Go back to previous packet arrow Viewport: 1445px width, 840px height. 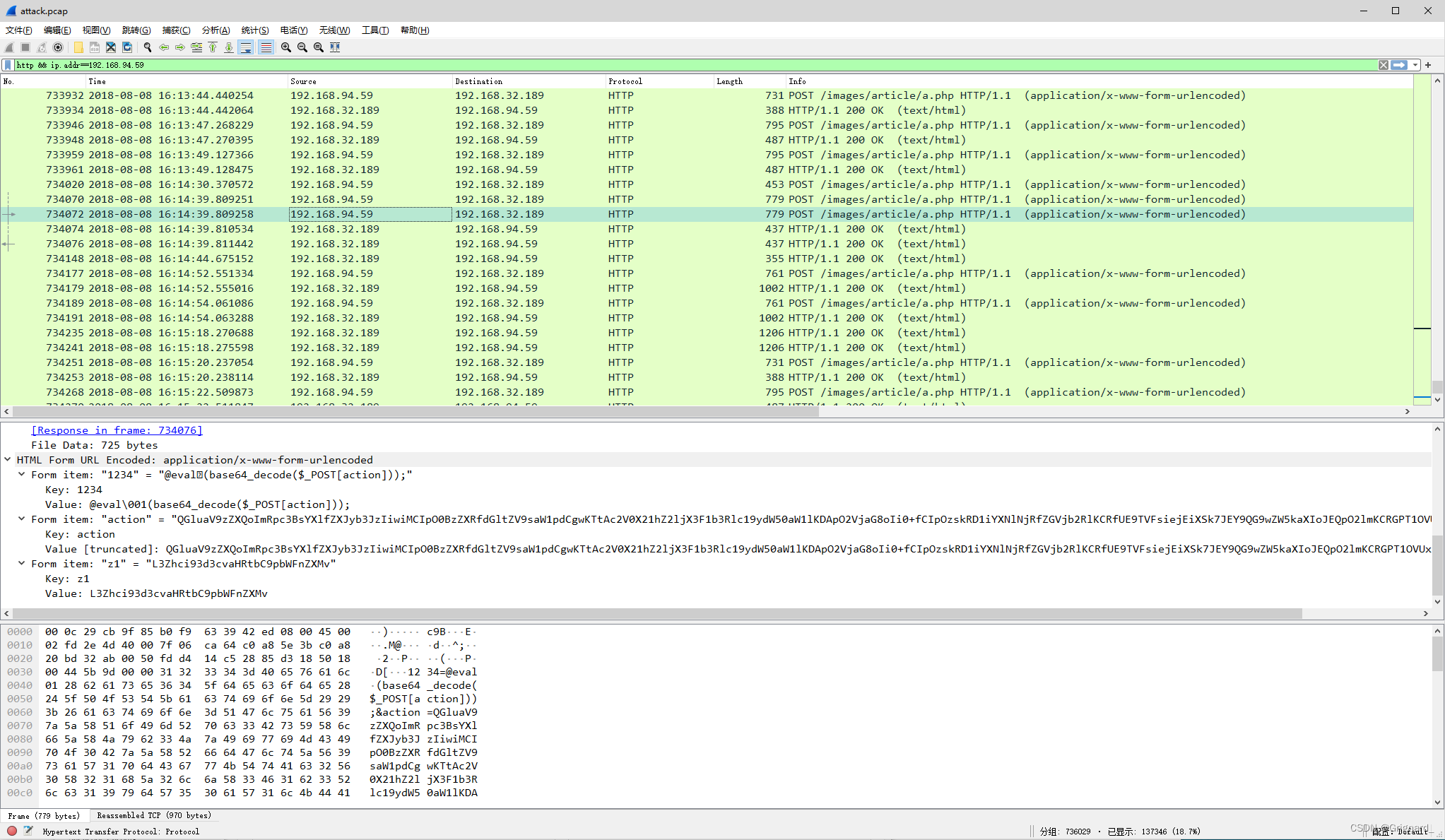[x=164, y=47]
